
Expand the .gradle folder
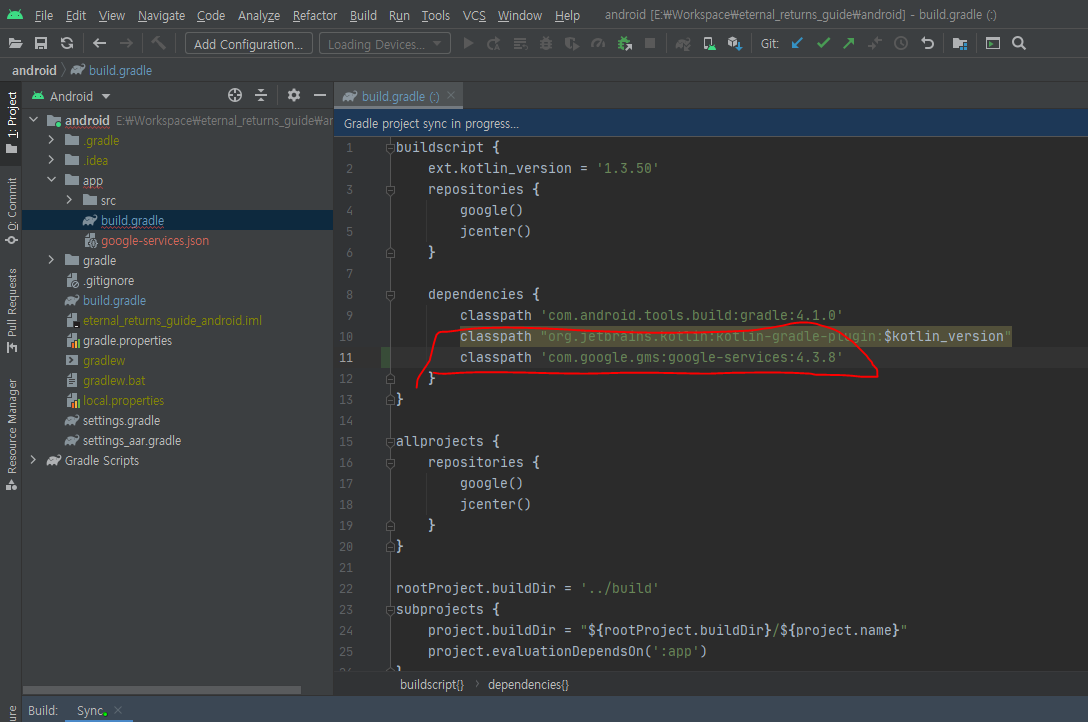pyautogui.click(x=51, y=140)
